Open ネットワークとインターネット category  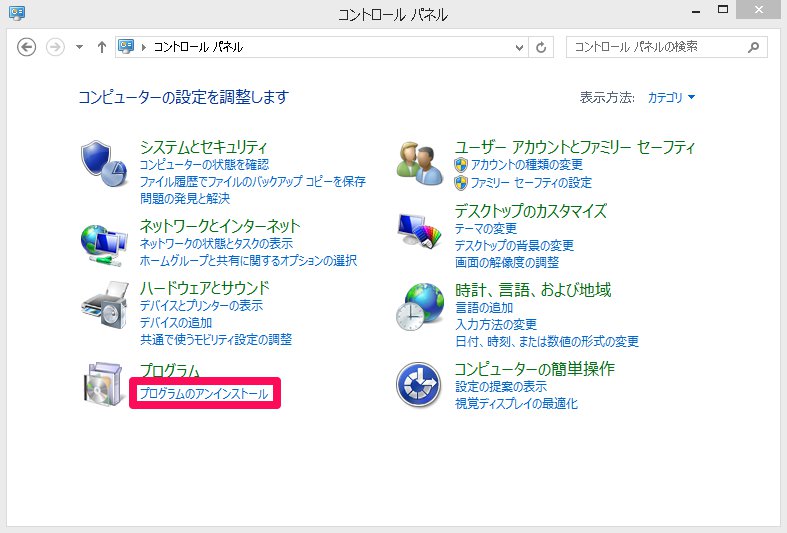[x=220, y=226]
